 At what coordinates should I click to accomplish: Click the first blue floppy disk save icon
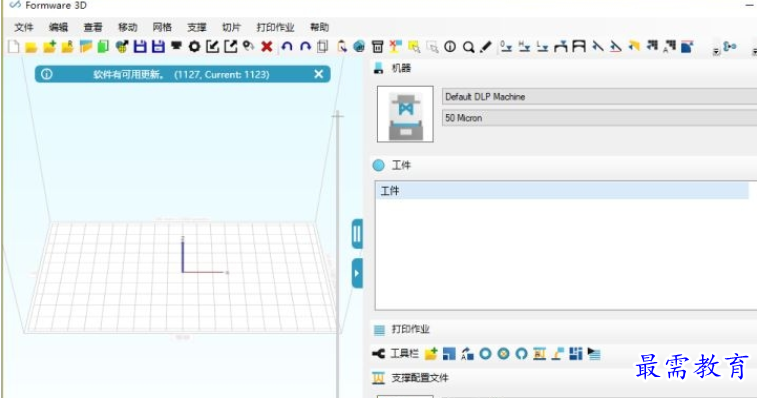click(x=140, y=47)
